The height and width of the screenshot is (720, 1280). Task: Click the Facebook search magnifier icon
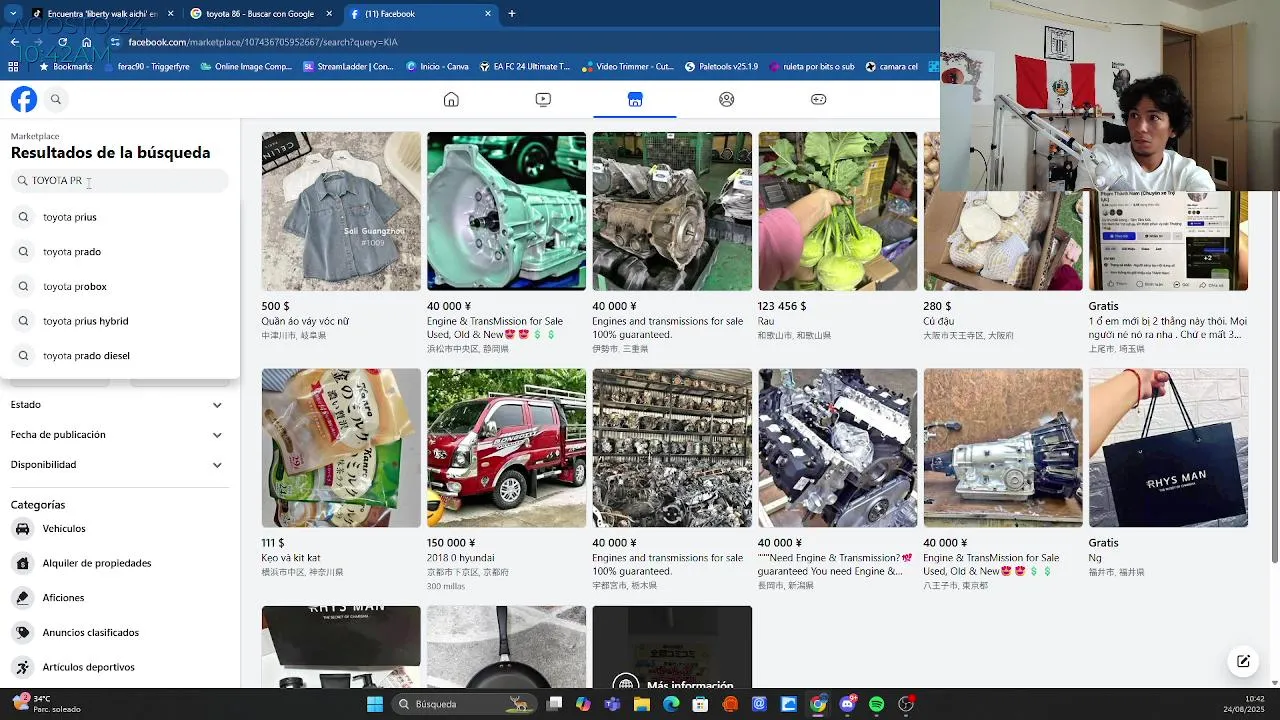pos(56,99)
